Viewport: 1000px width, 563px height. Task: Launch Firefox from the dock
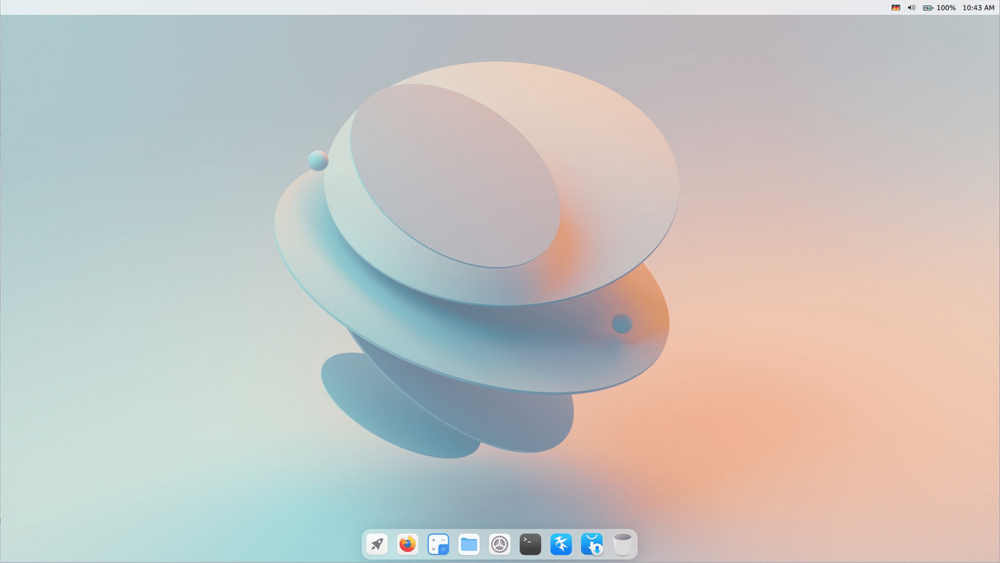point(408,545)
